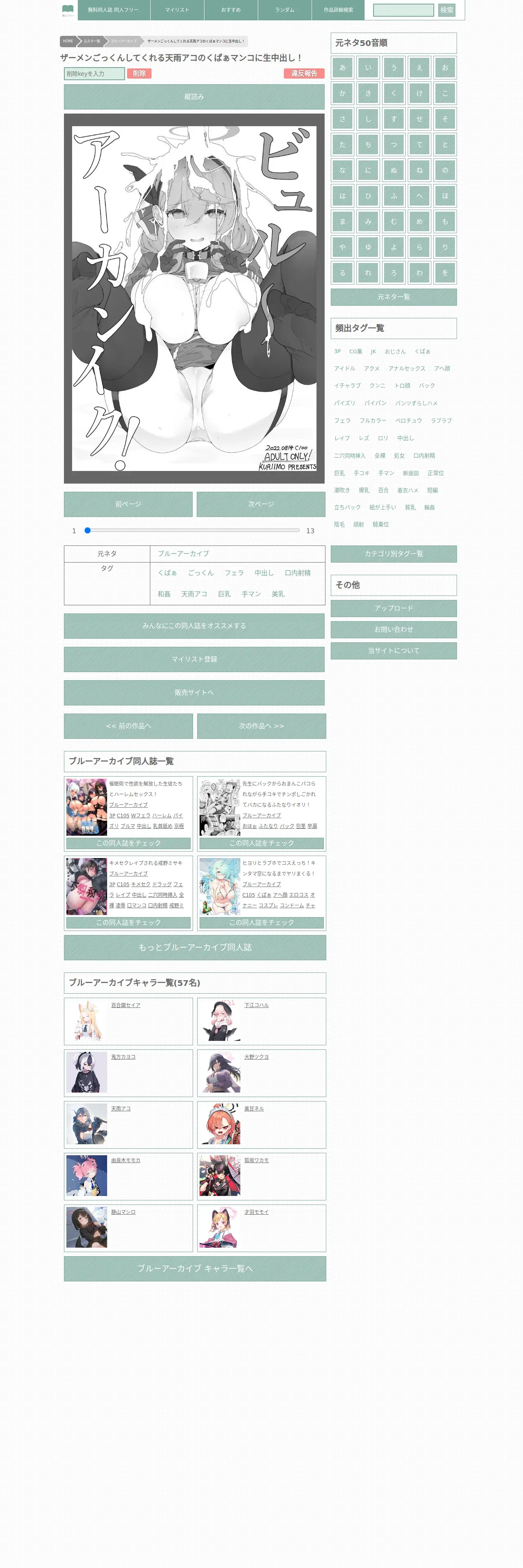
Task: Select り kana tile
Action: 445,247
